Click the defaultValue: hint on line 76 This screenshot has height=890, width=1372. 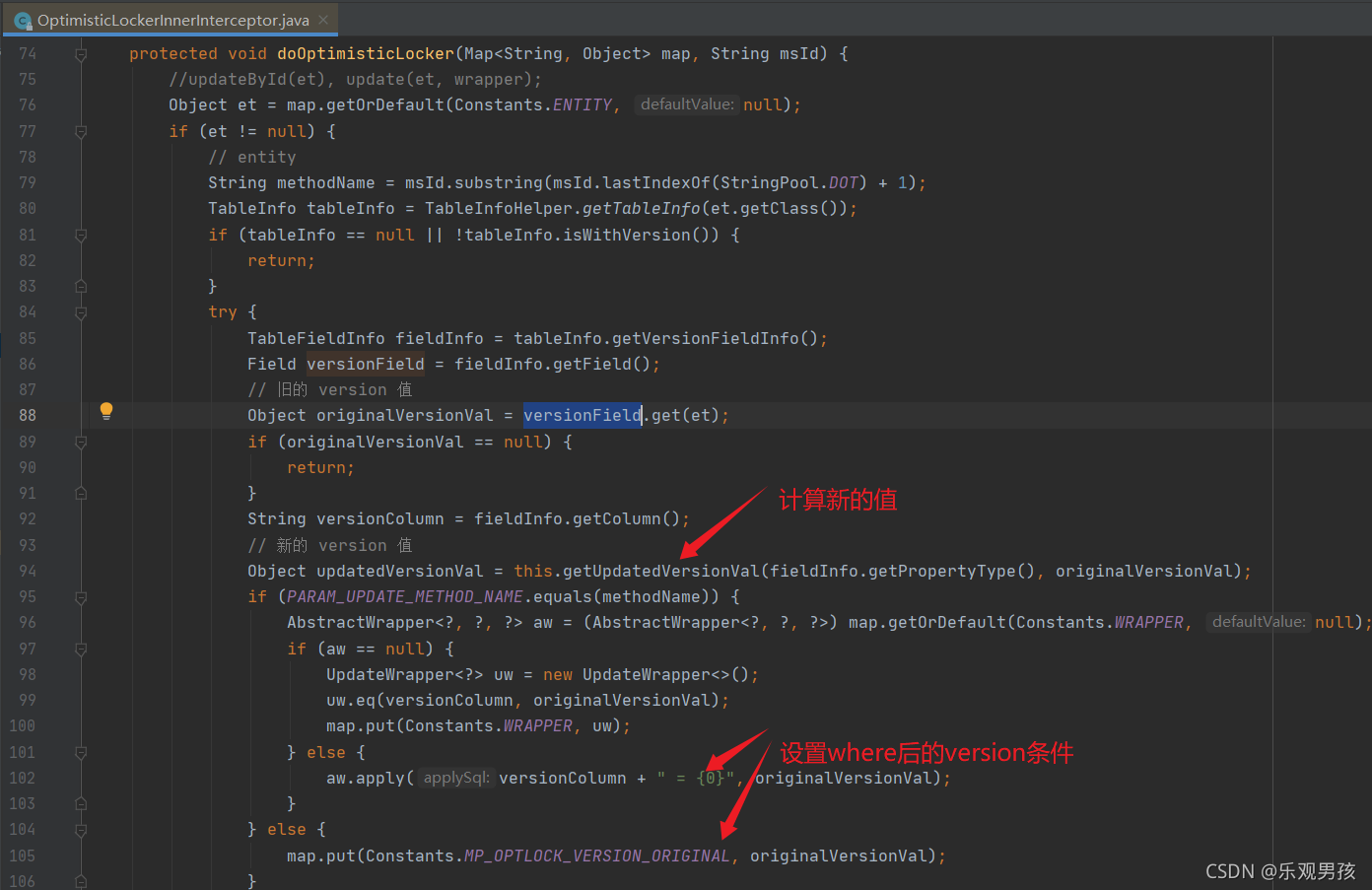(687, 104)
